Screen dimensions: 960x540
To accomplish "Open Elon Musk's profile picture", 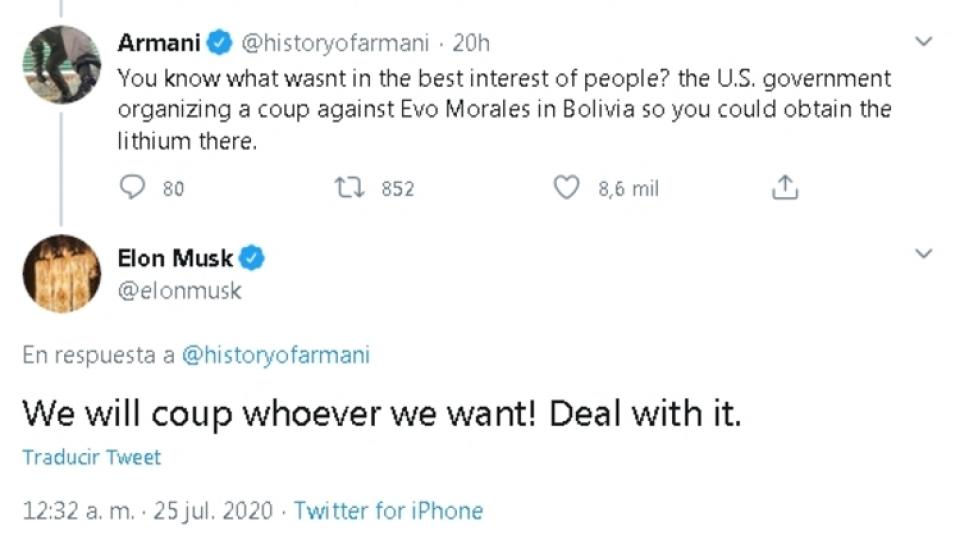I will (62, 275).
